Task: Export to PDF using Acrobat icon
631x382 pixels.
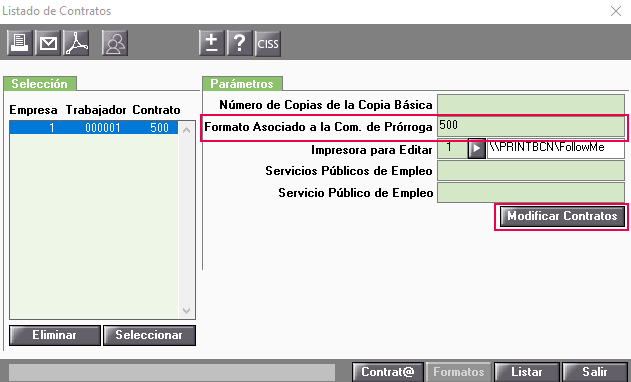Action: click(x=76, y=43)
